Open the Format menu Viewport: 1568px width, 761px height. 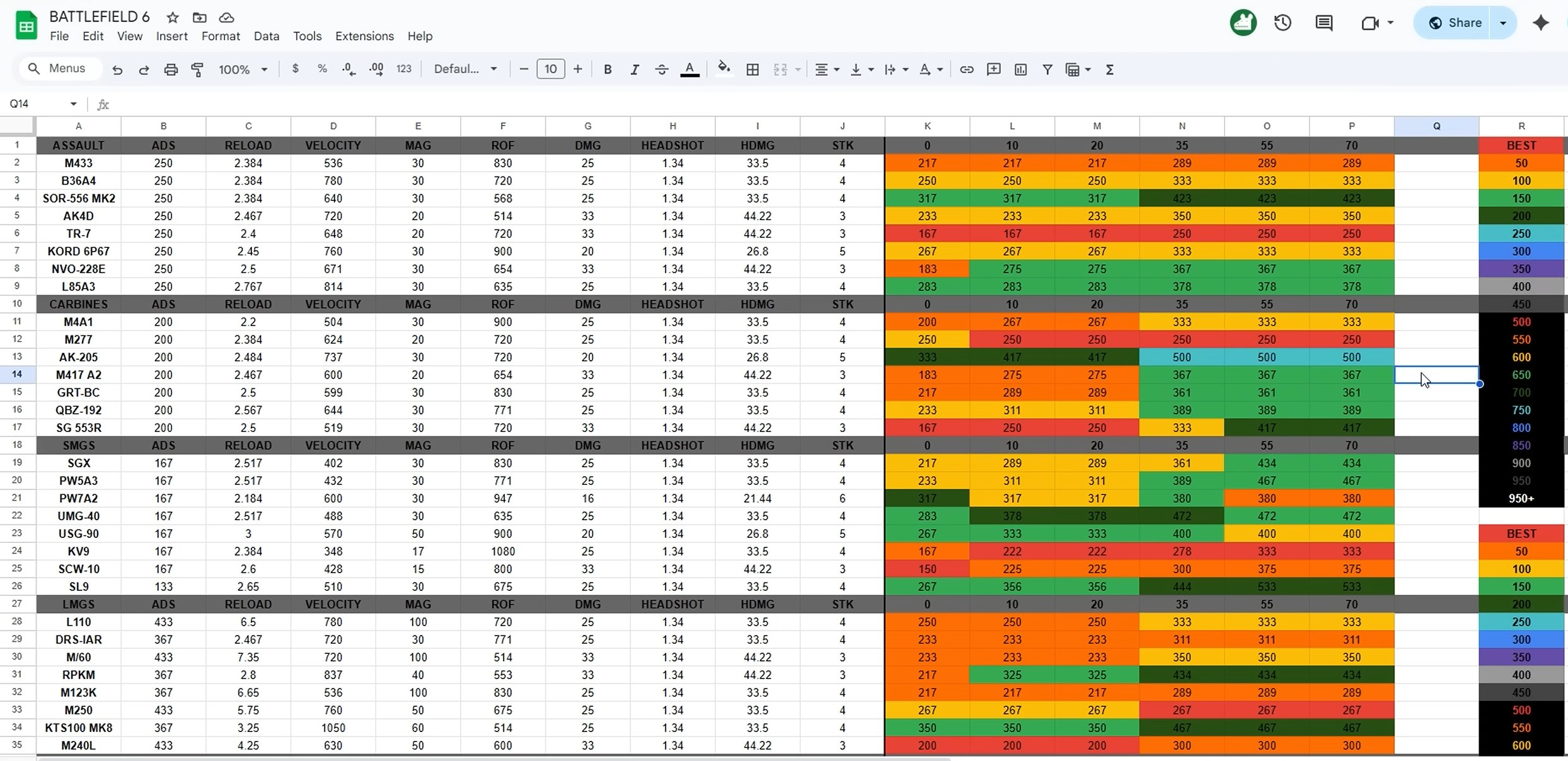coord(221,36)
